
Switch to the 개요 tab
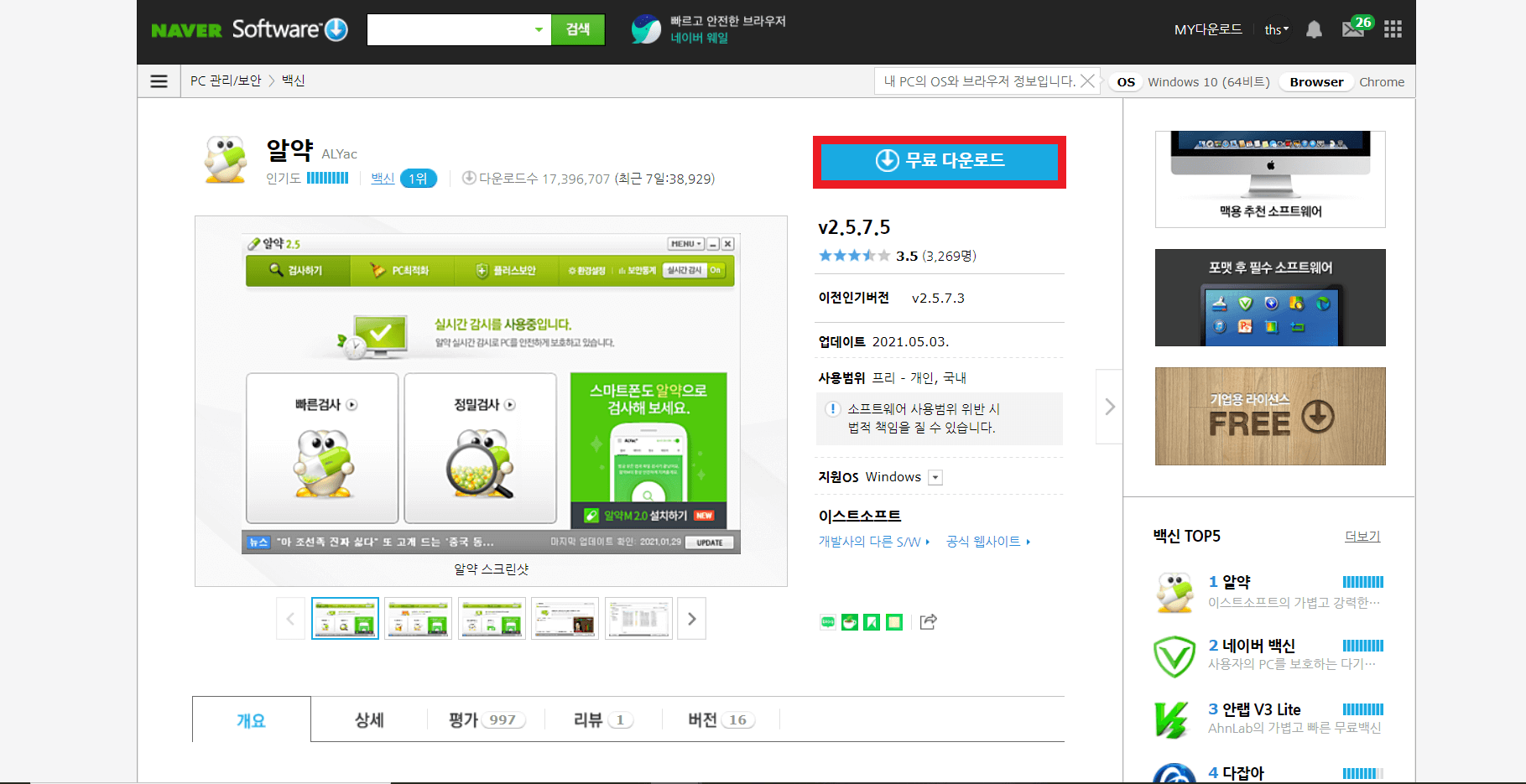252,719
